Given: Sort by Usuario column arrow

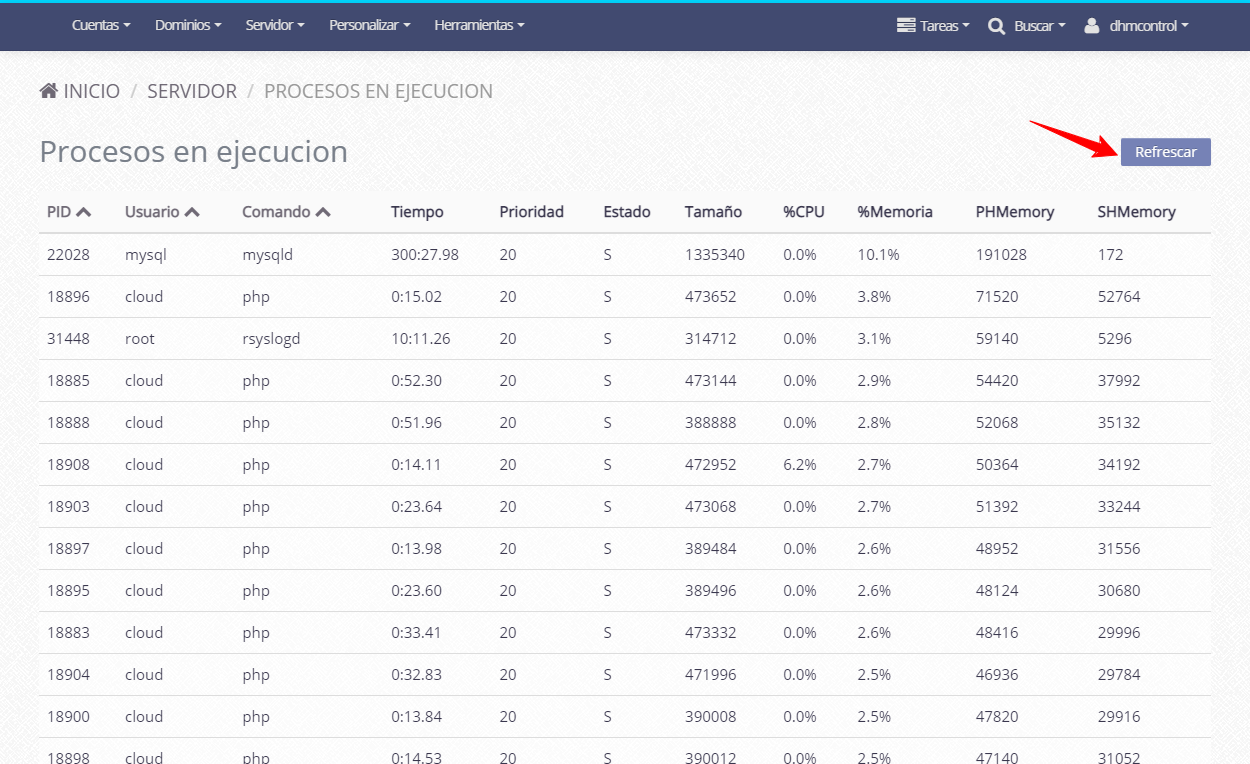Looking at the screenshot, I should 191,212.
